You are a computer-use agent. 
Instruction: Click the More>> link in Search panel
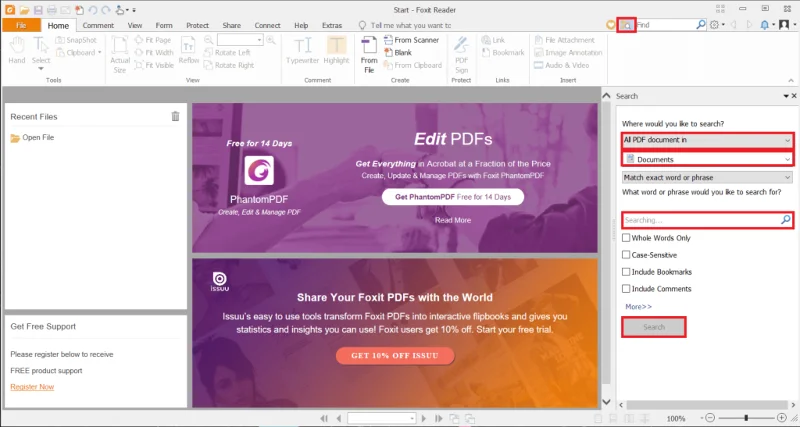pos(638,307)
